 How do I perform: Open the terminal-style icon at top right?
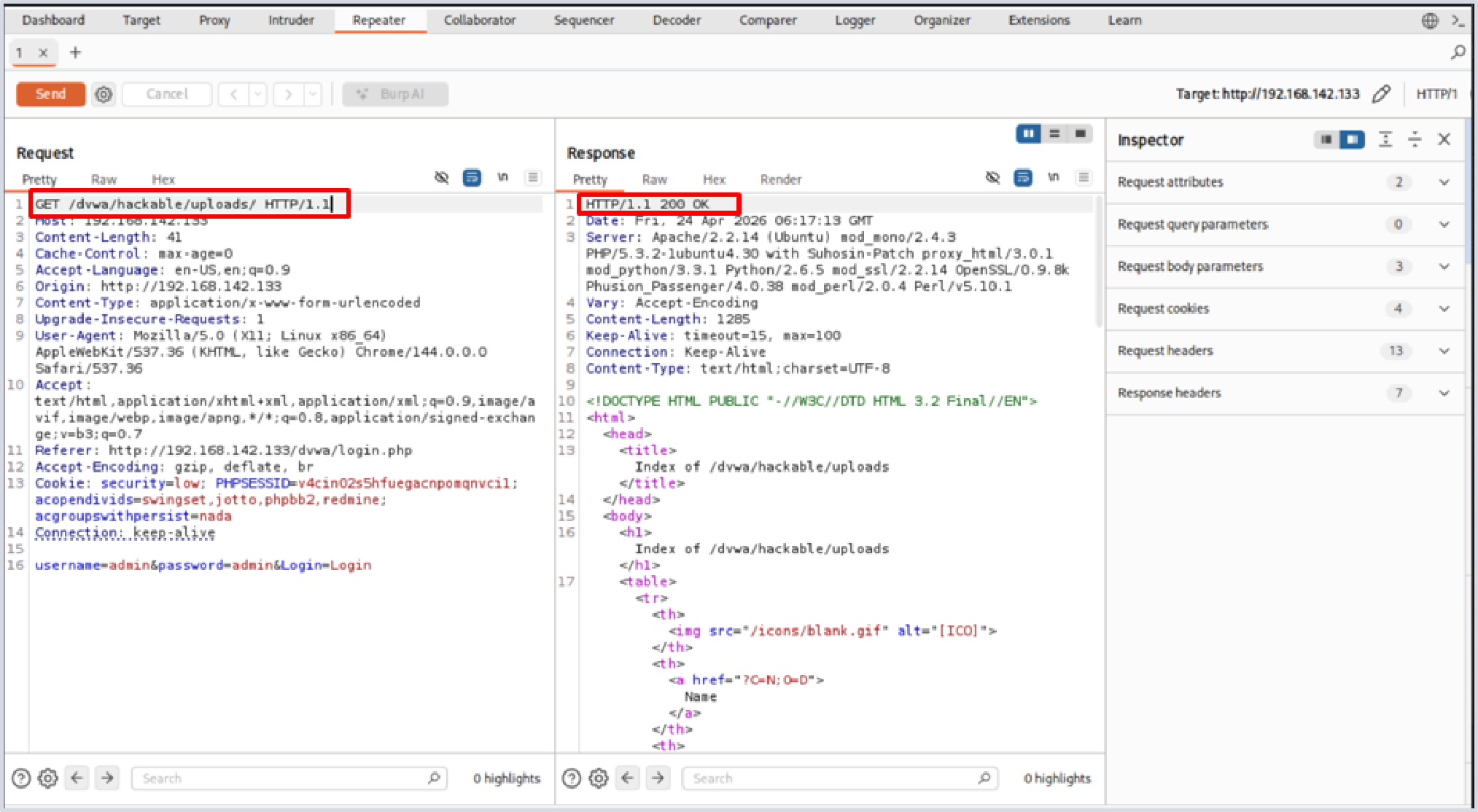click(x=1458, y=20)
